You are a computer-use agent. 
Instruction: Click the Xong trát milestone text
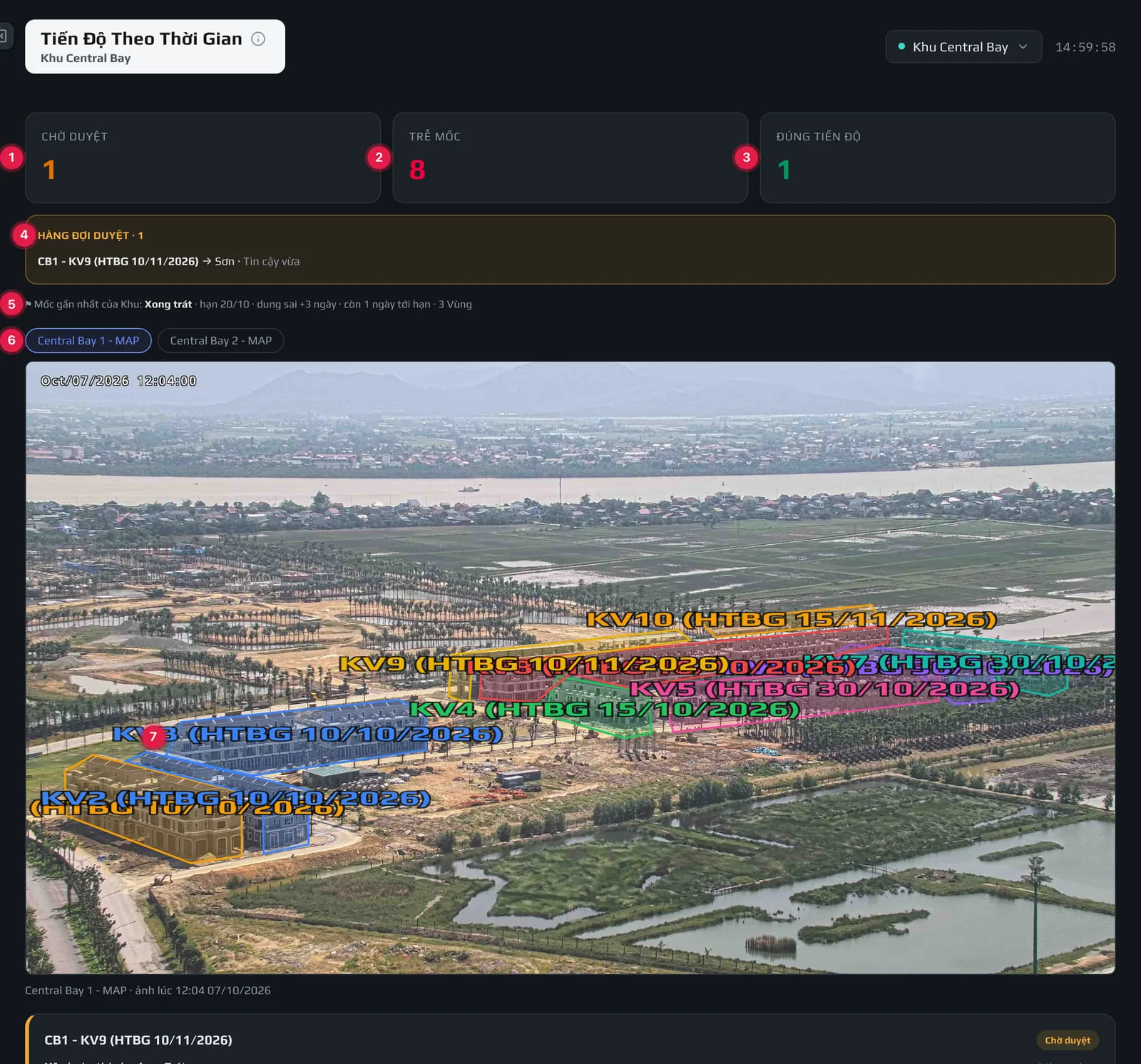click(x=168, y=304)
